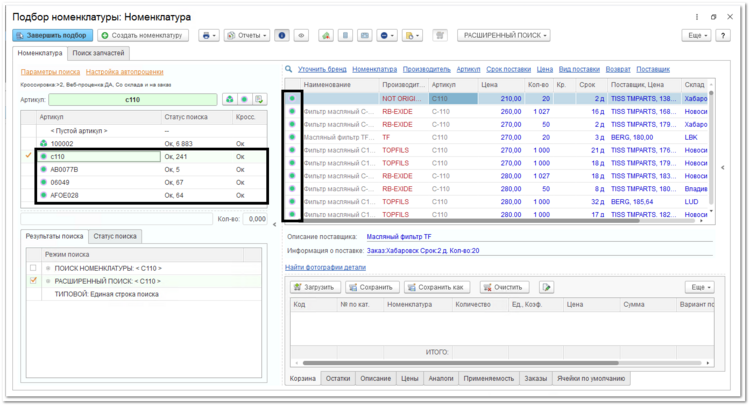This screenshot has width=750, height=406.
Task: Click green recycle search icon beside Артикул field
Action: [230, 99]
